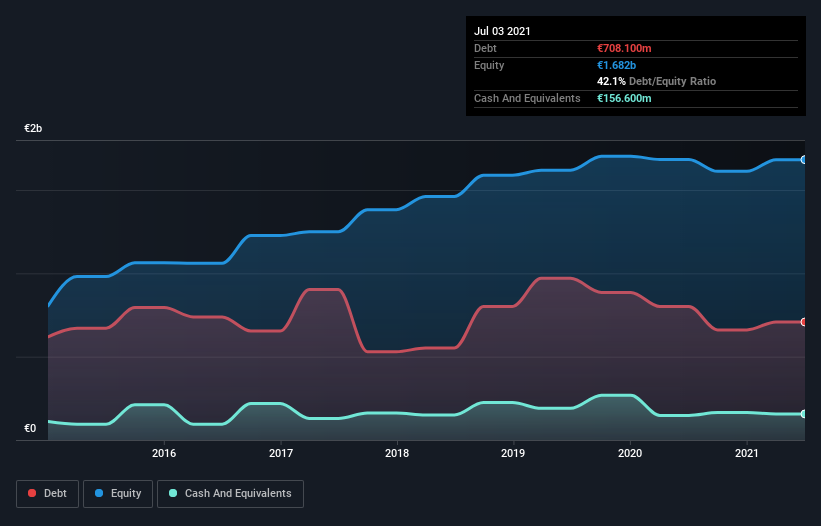Image resolution: width=821 pixels, height=526 pixels.
Task: Click the €0 y-axis label
Action: 30,428
